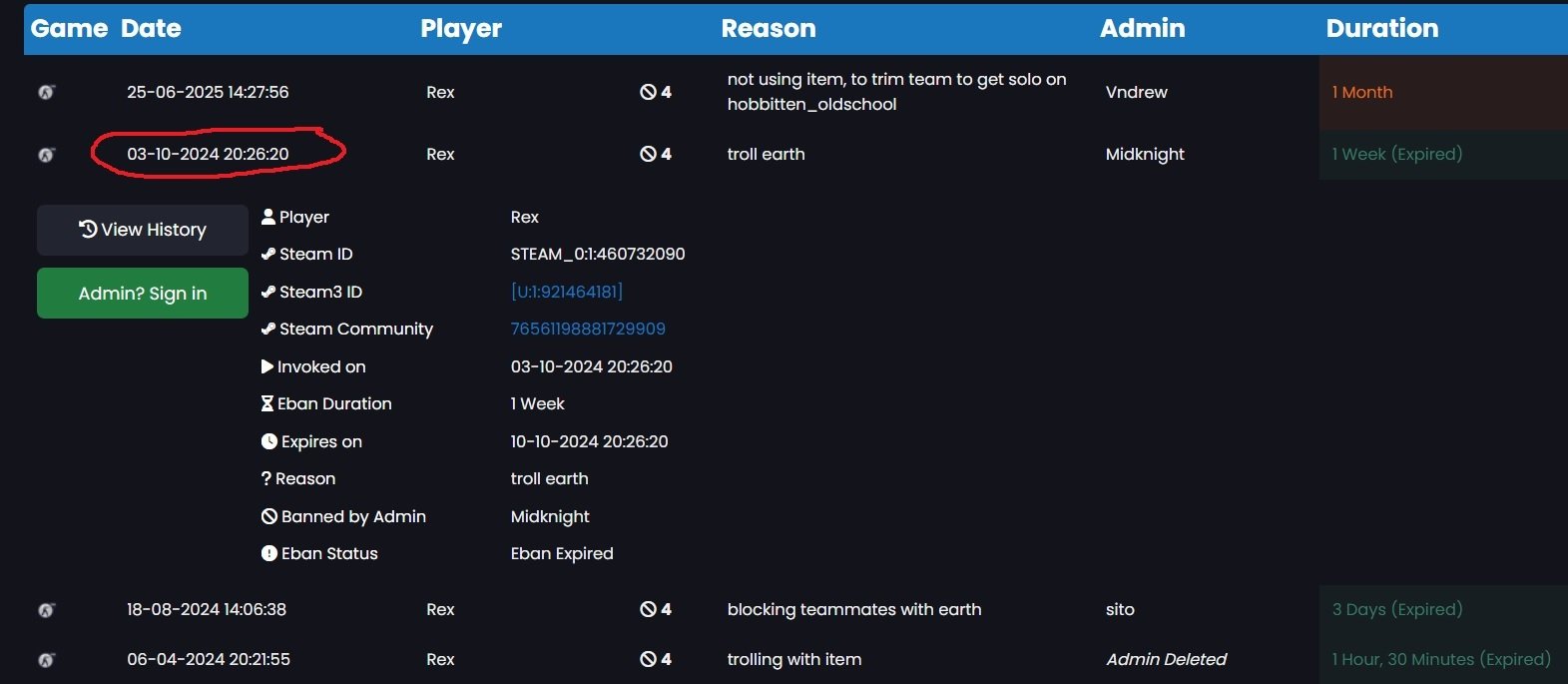Sort table by Date column header

tap(151, 28)
